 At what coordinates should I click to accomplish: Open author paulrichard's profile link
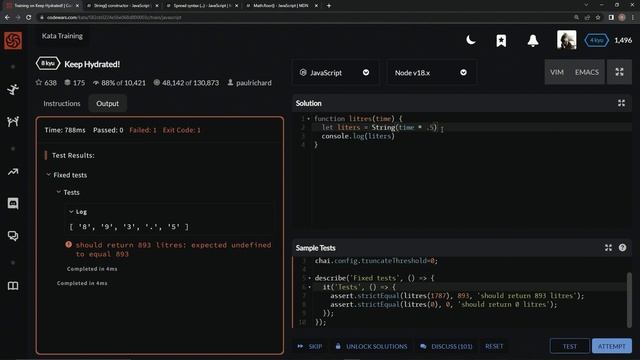coord(253,83)
